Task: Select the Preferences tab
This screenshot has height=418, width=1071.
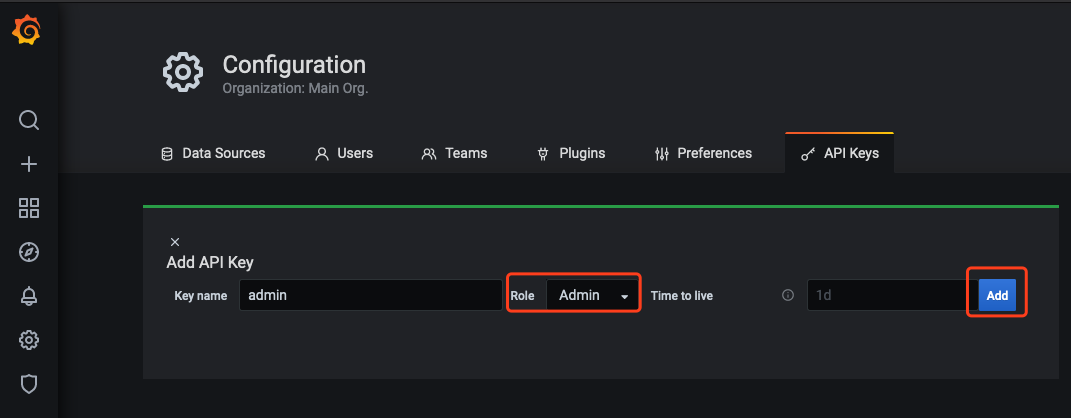Action: [x=703, y=153]
